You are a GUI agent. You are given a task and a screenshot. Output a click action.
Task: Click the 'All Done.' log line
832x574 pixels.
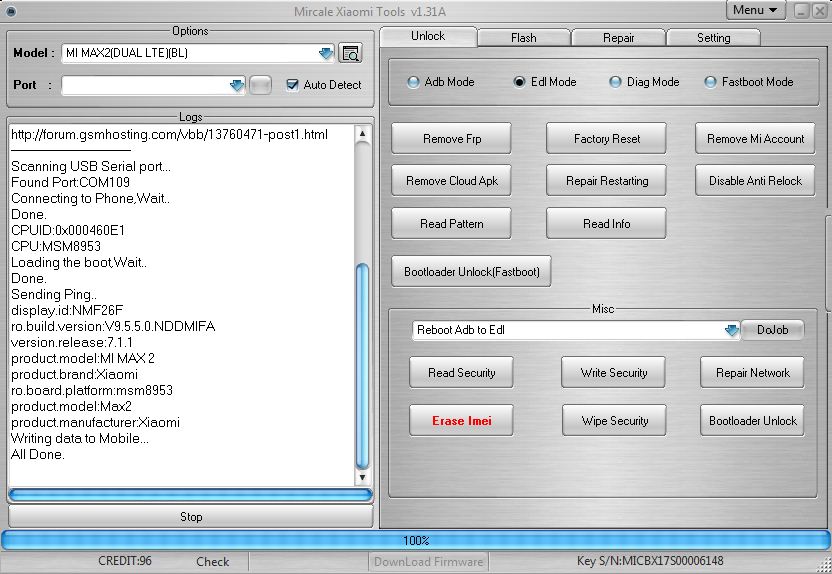point(38,454)
